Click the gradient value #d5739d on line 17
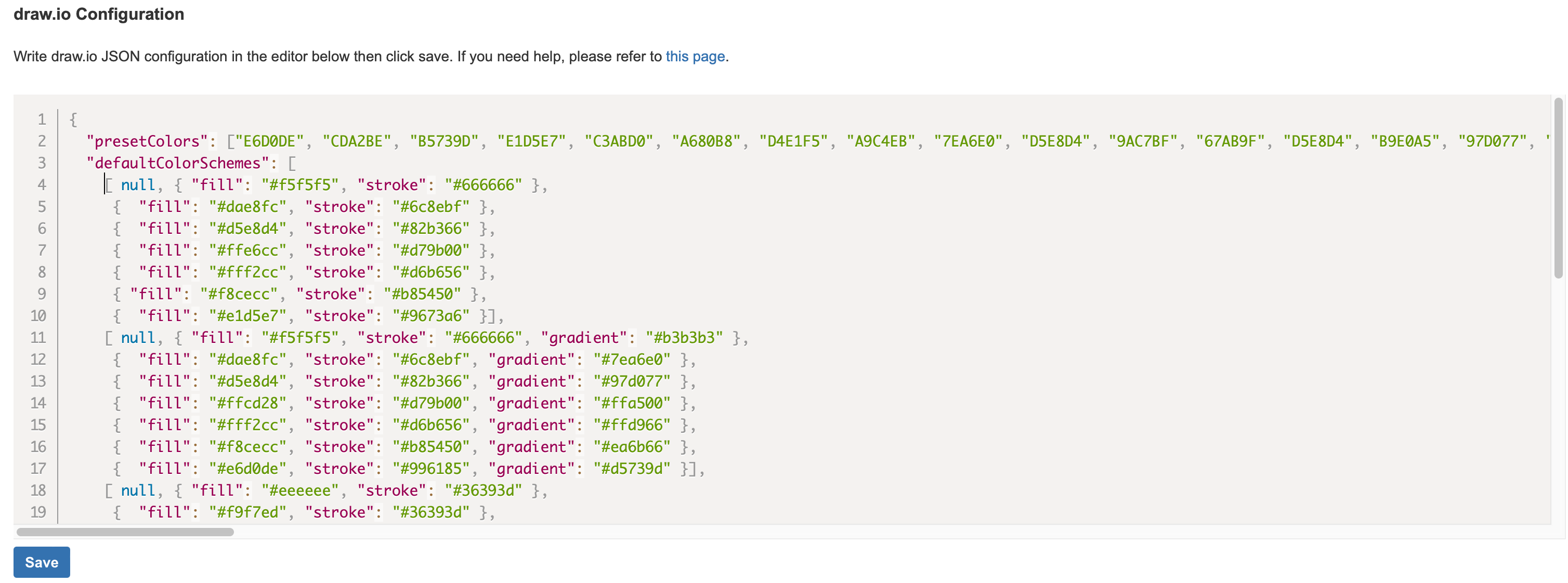 [633, 468]
